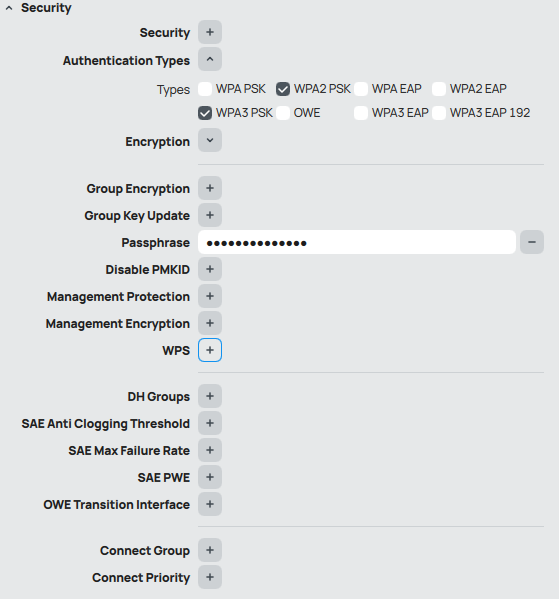Add Connect Priority setting
Viewport: 559px width, 599px height.
click(210, 577)
